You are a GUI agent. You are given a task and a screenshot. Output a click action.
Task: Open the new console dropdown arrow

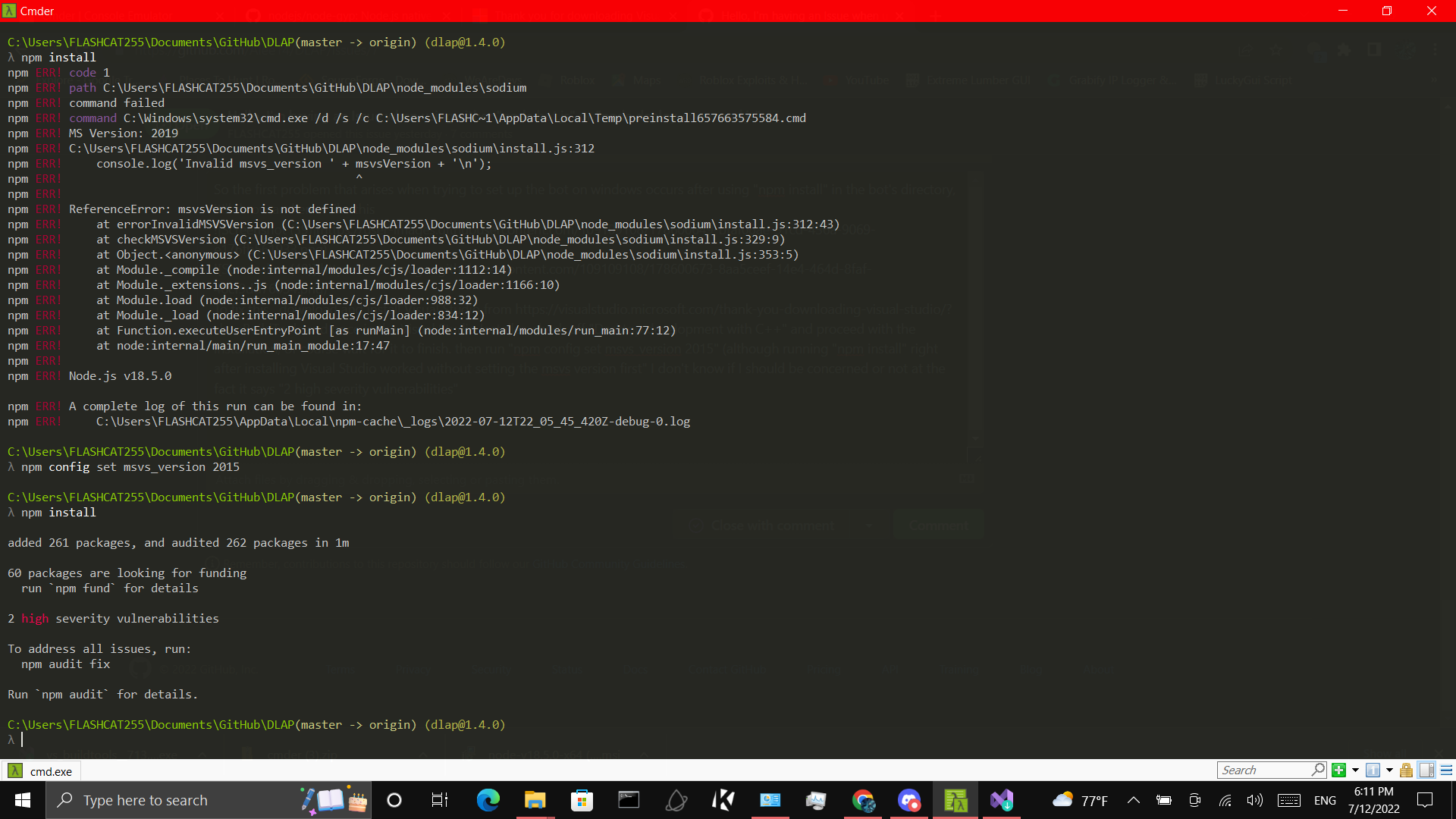click(x=1355, y=770)
